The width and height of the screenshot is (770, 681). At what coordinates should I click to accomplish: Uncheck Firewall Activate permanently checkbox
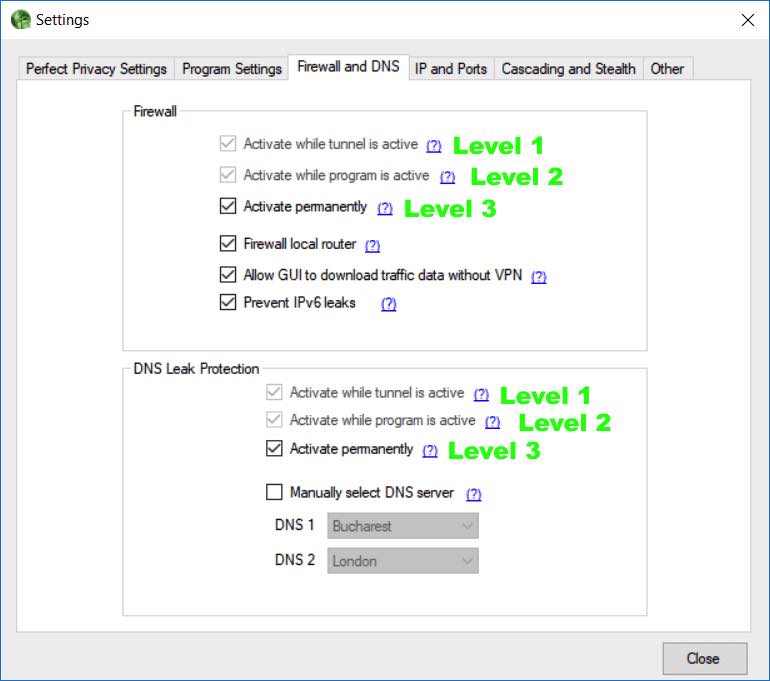tap(228, 206)
